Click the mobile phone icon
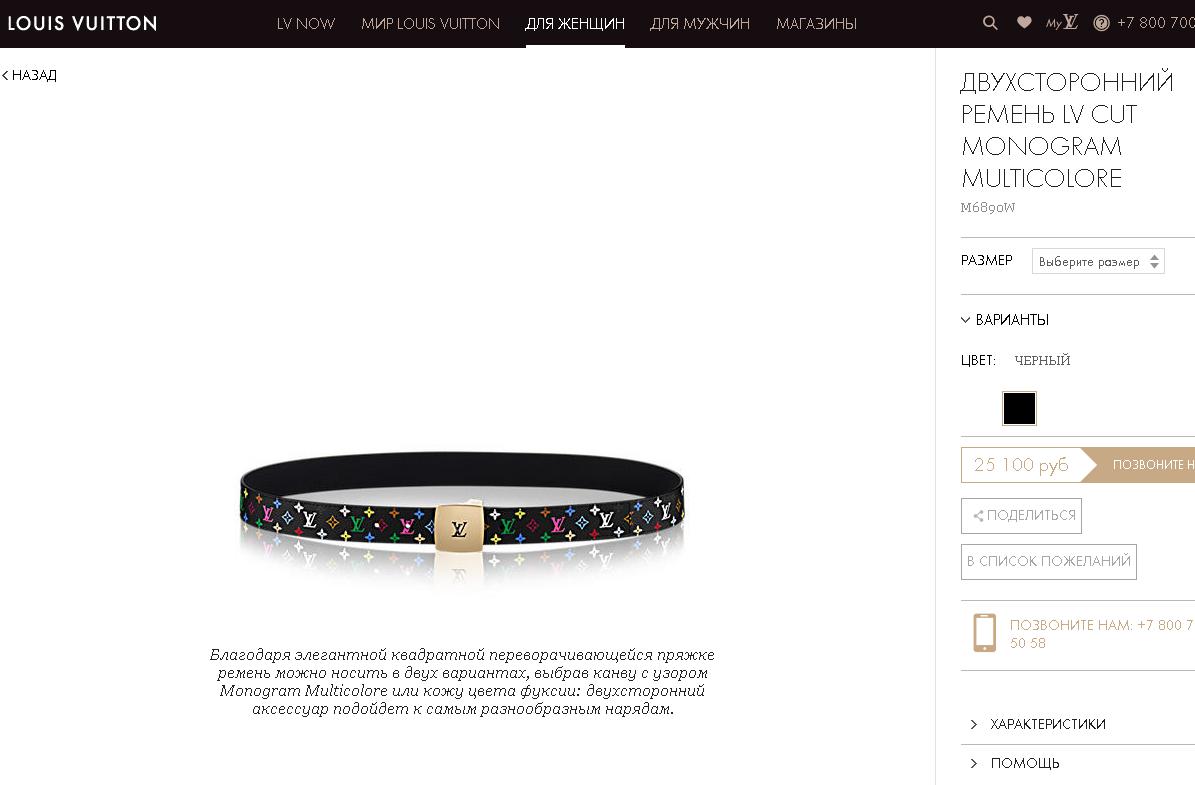 pos(985,633)
